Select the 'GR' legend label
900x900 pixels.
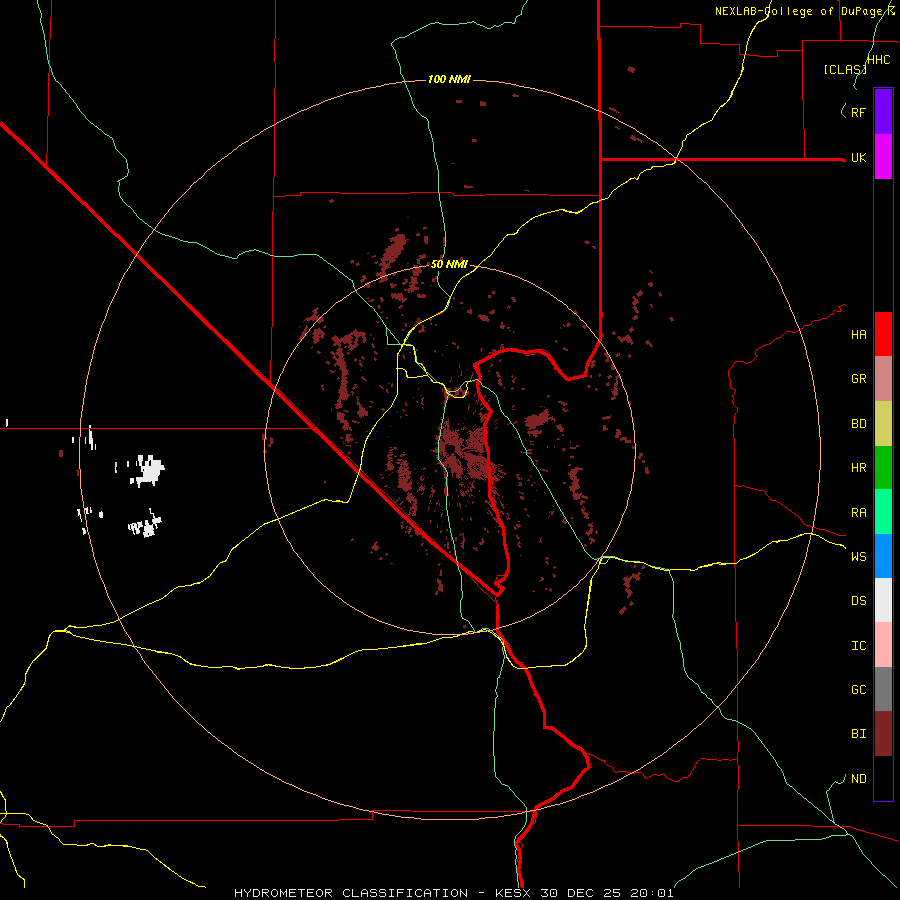858,379
